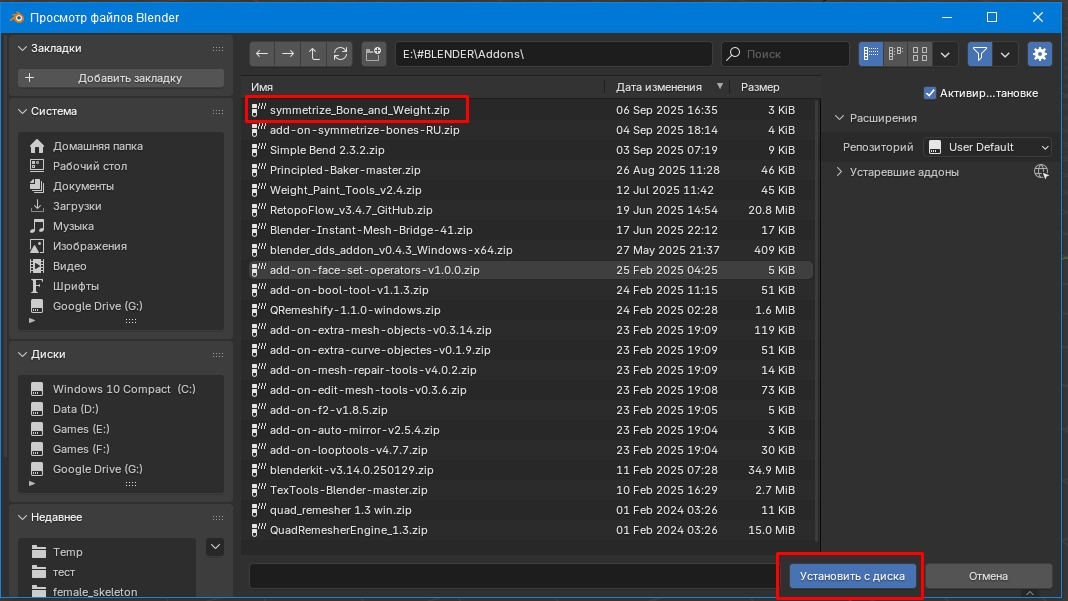Go forward to next folder
Viewport: 1068px width, 601px height.
(288, 54)
